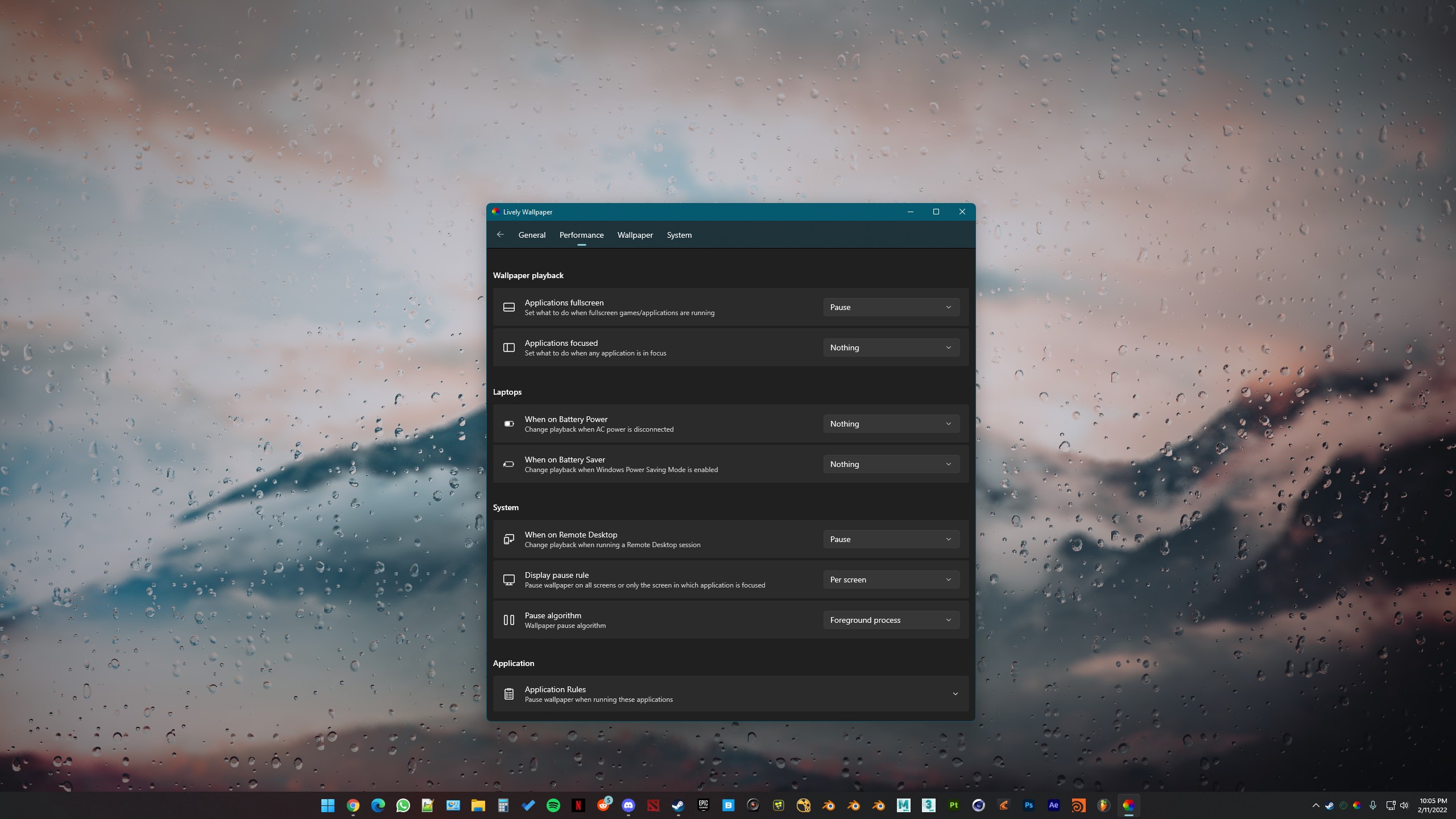Open the Applications focused Nothing dropdown
This screenshot has height=819, width=1456.
coord(890,347)
